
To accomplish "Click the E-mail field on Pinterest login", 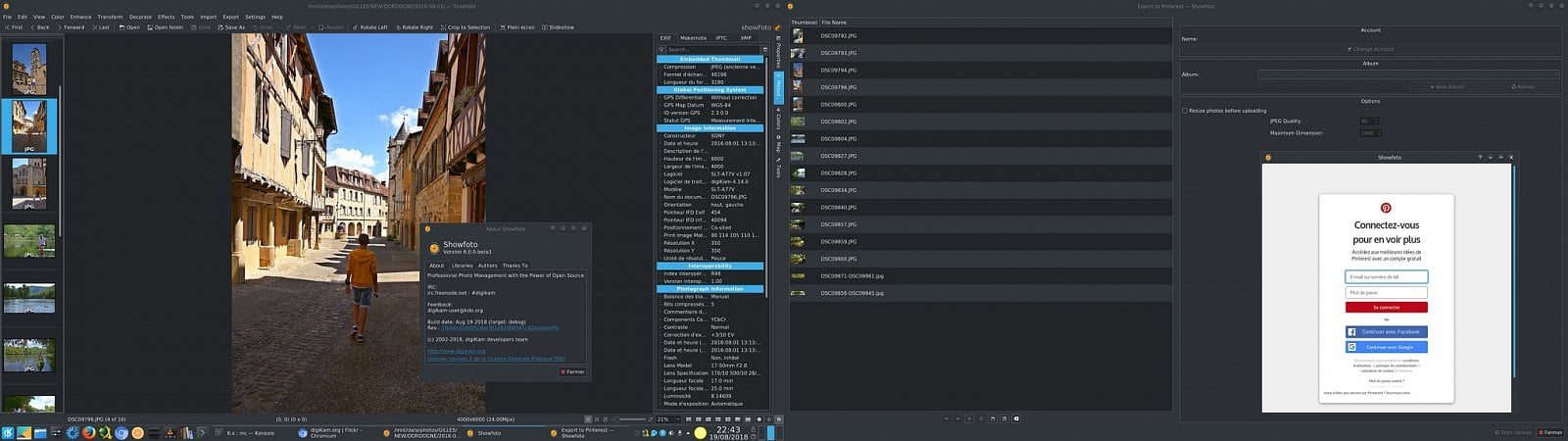I will pyautogui.click(x=1386, y=277).
